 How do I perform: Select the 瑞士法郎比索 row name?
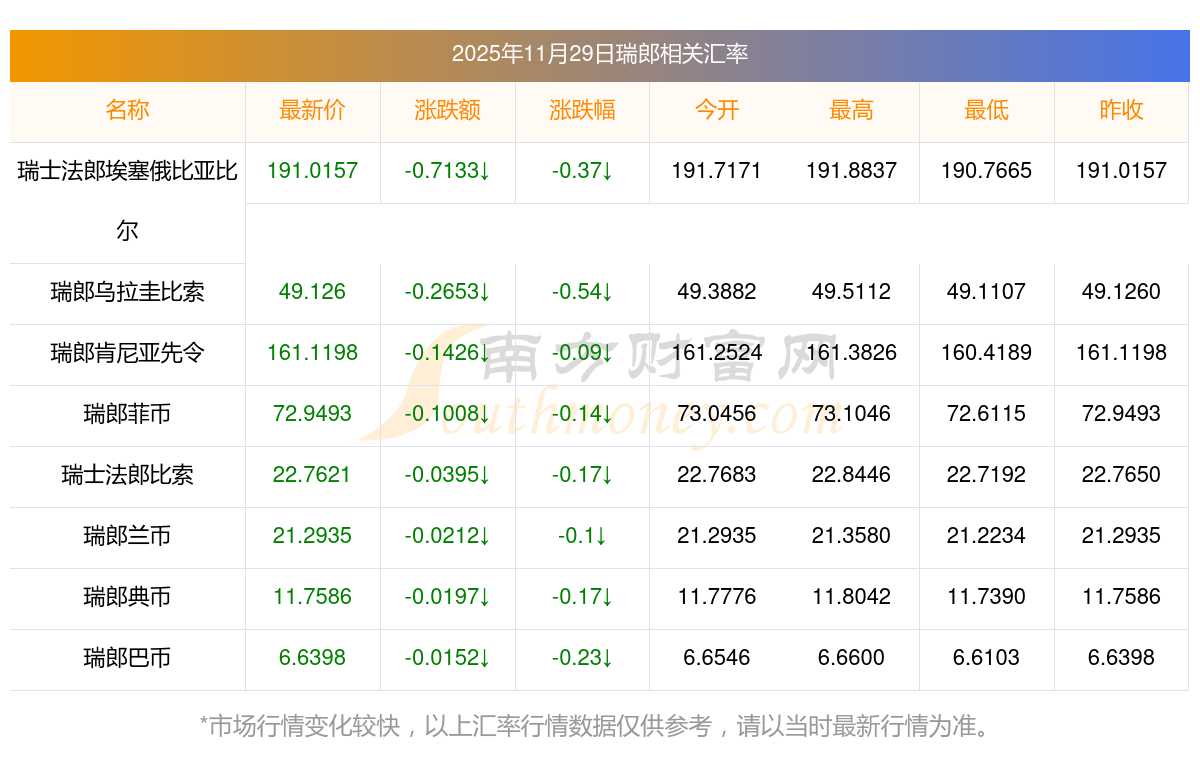(127, 475)
